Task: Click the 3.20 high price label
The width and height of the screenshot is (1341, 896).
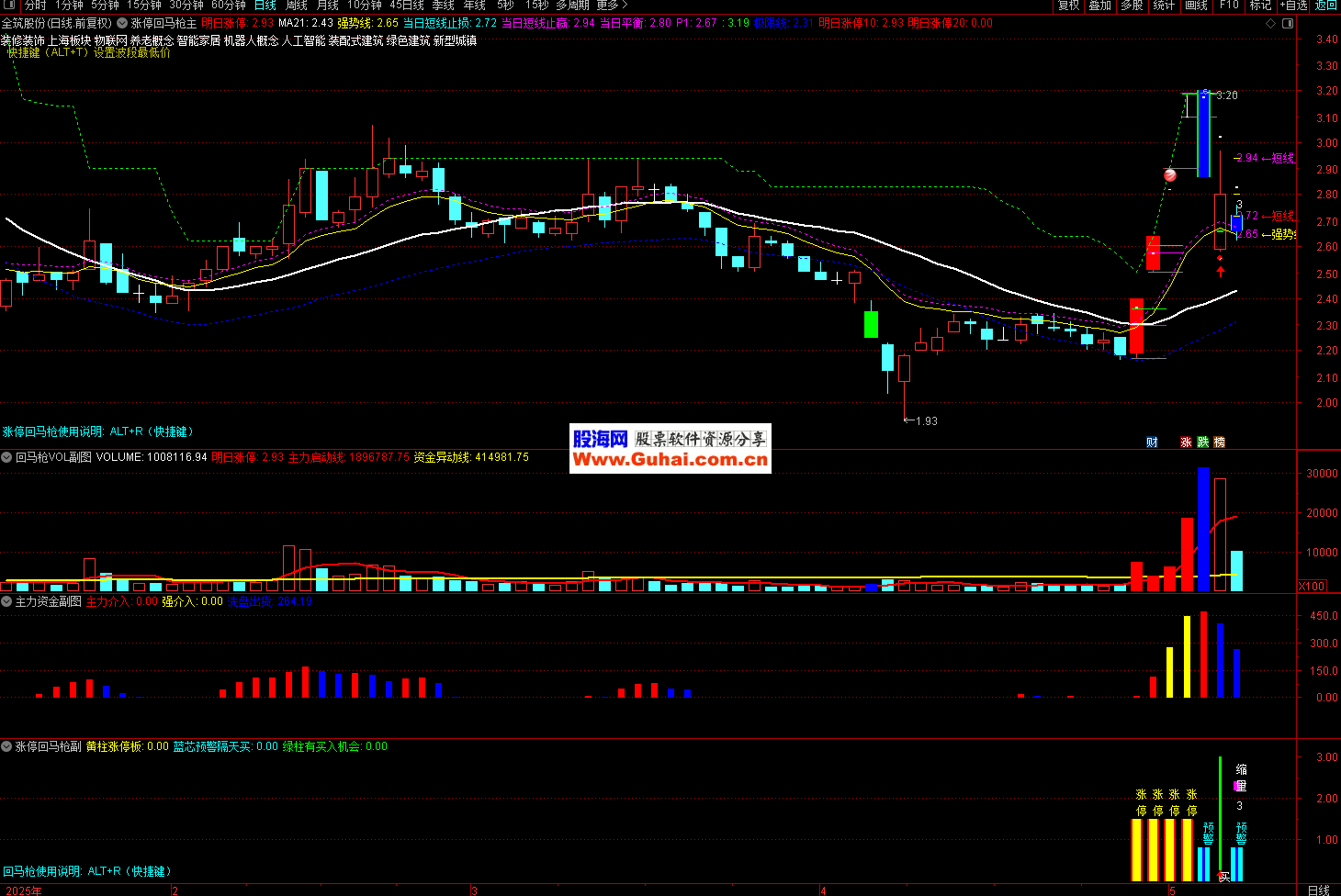Action: tap(1227, 95)
